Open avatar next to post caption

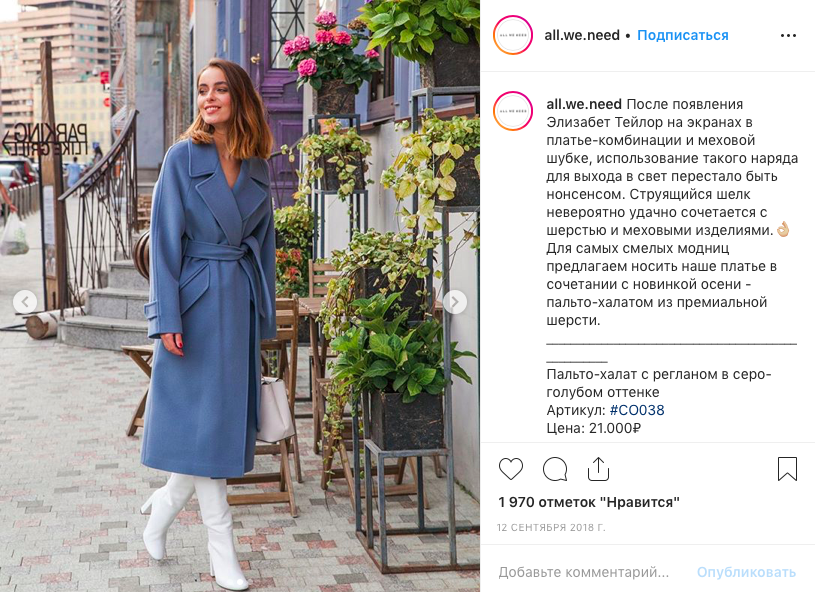point(513,111)
